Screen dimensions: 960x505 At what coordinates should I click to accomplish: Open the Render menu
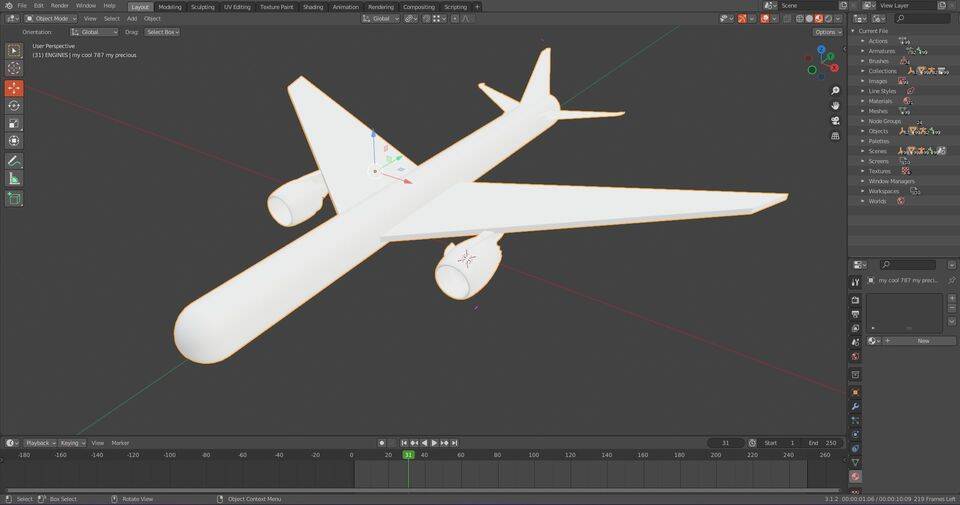pyautogui.click(x=60, y=6)
